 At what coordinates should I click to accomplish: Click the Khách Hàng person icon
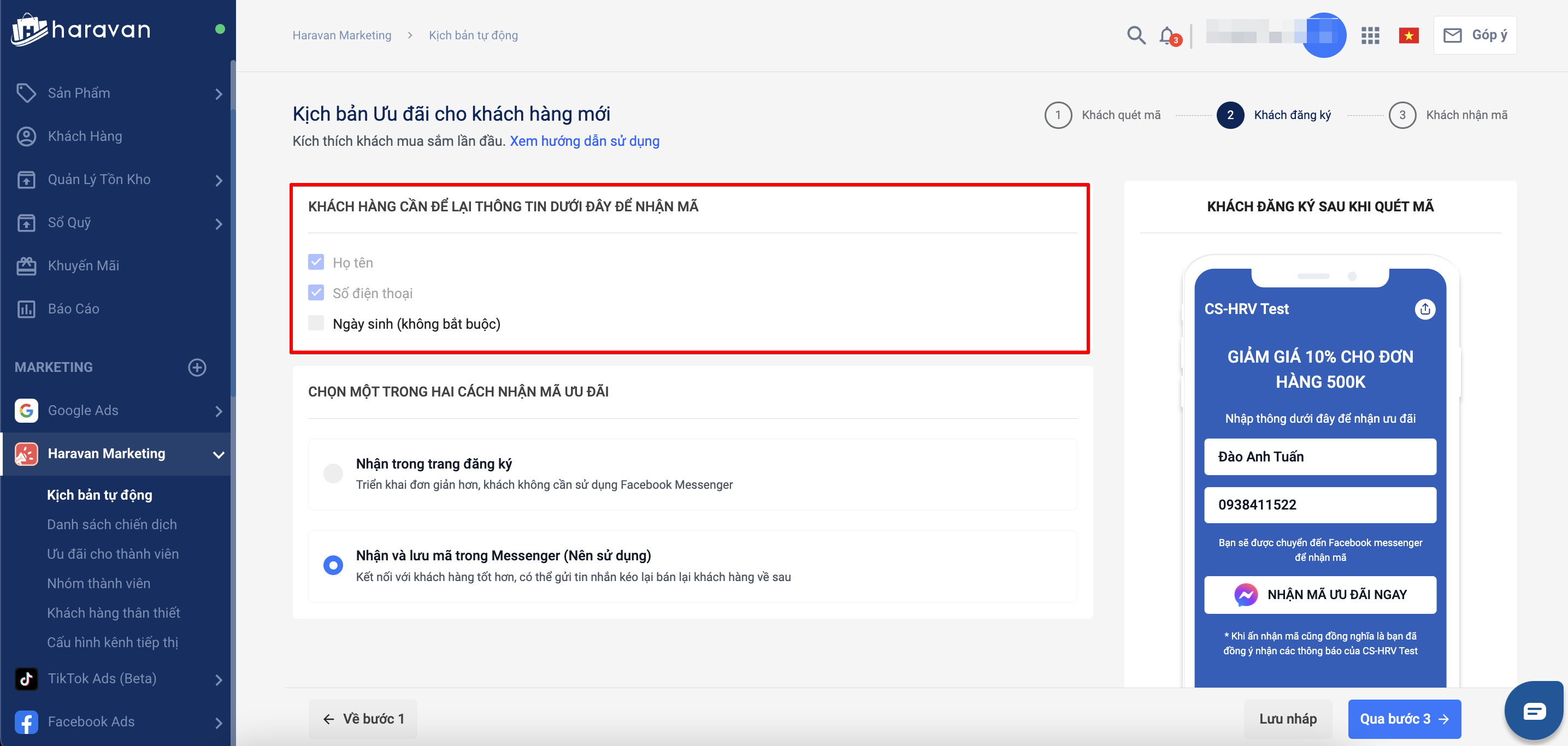point(26,137)
